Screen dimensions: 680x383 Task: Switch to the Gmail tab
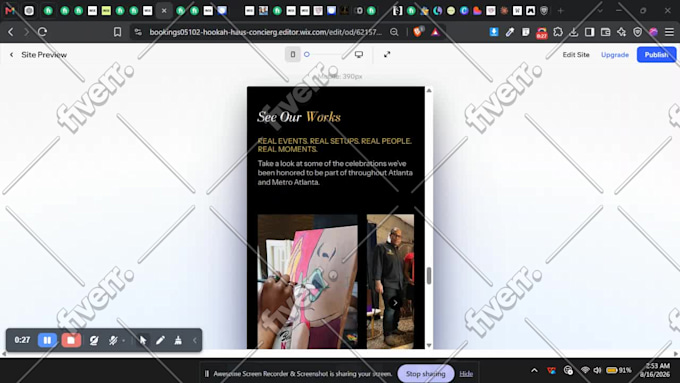coord(10,10)
